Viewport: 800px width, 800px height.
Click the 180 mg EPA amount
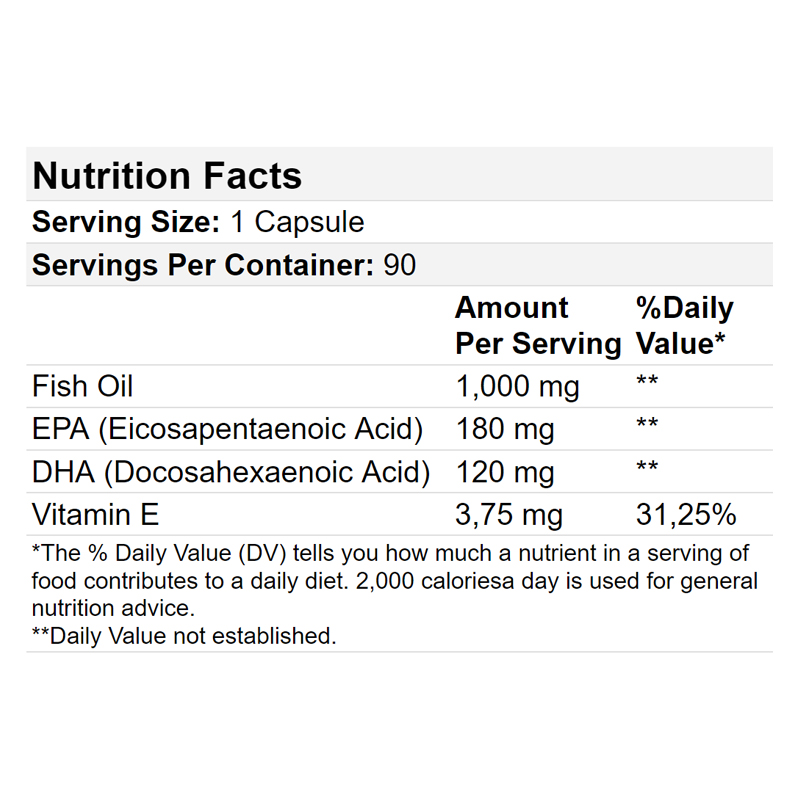(505, 429)
